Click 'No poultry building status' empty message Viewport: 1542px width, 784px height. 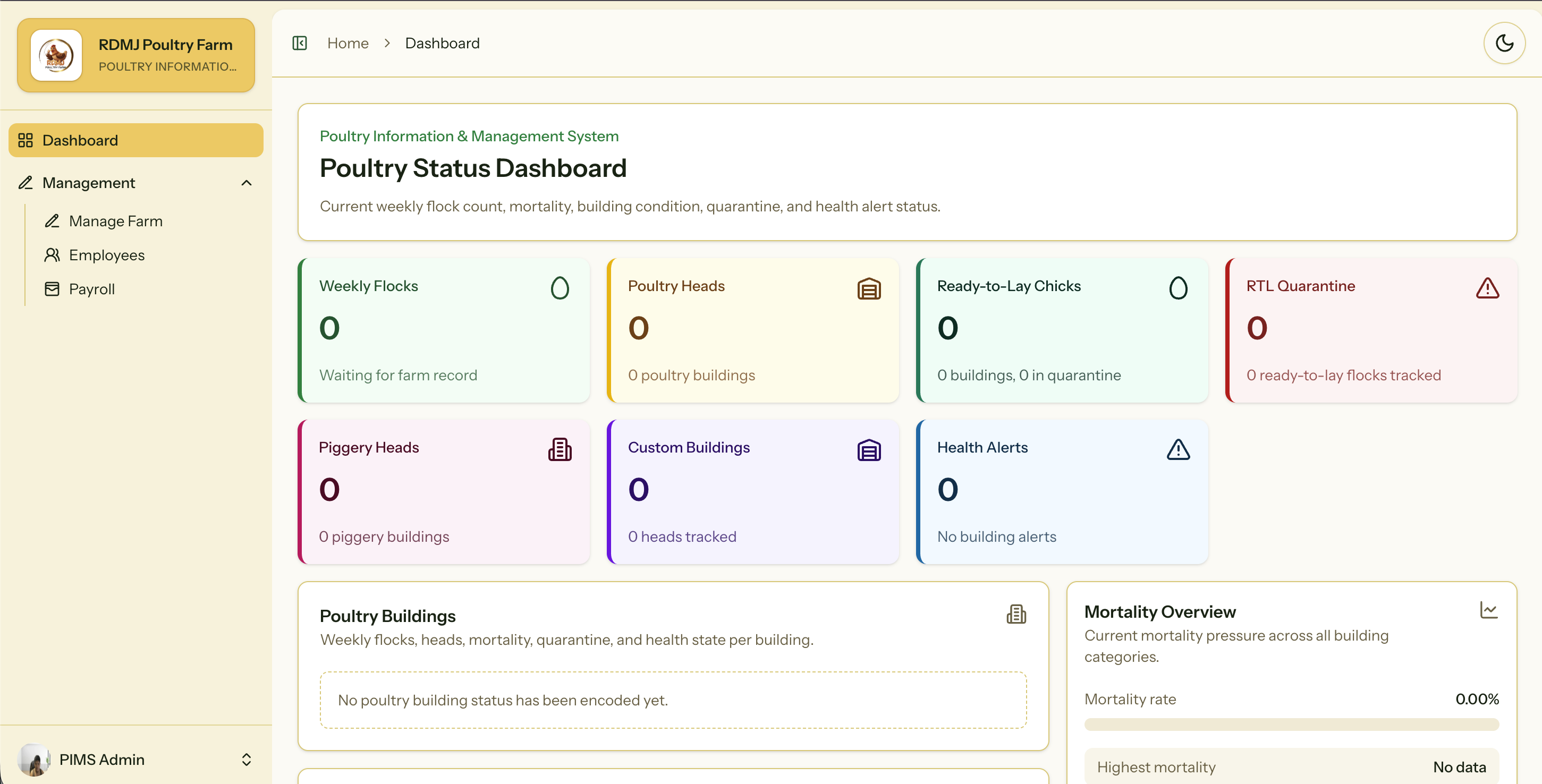coord(502,700)
